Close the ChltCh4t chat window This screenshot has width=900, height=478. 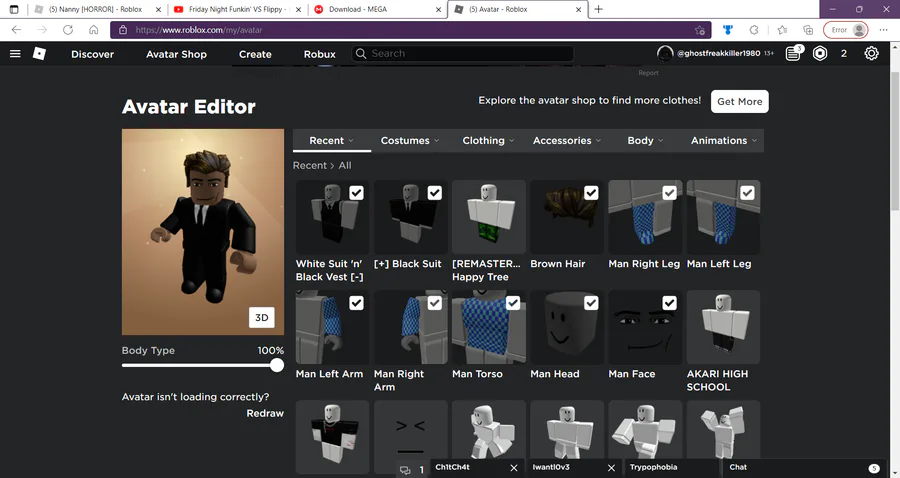[x=514, y=468]
